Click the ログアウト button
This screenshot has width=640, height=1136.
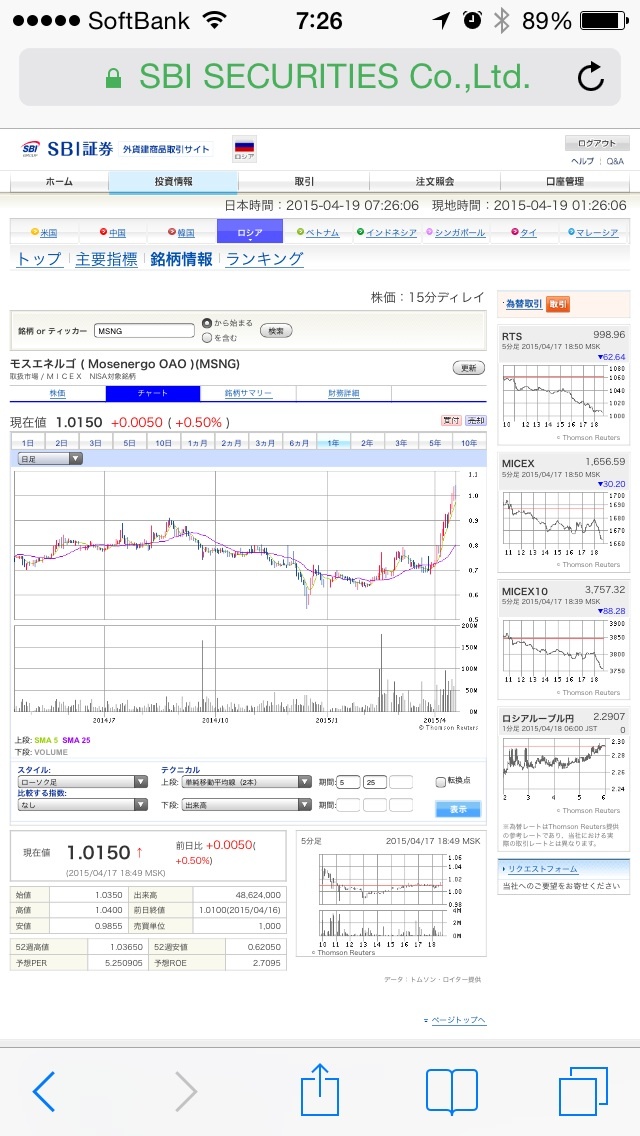click(x=597, y=143)
